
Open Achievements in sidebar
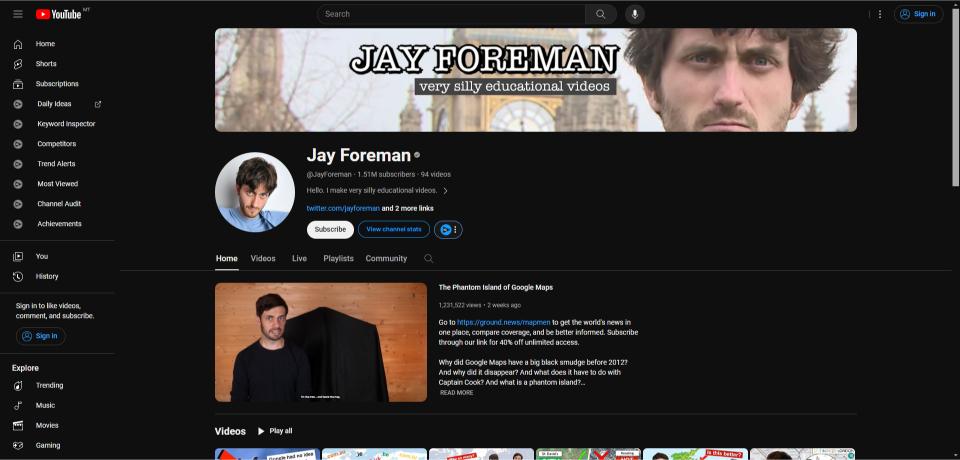pyautogui.click(x=57, y=224)
